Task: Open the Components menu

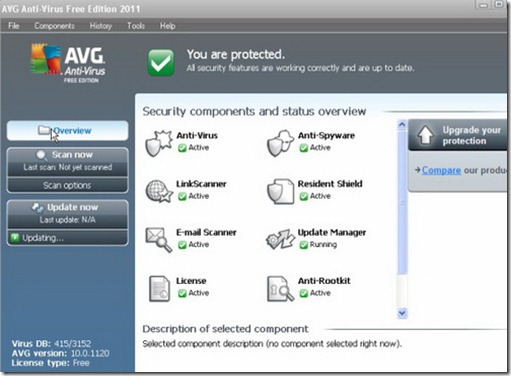Action: 54,26
